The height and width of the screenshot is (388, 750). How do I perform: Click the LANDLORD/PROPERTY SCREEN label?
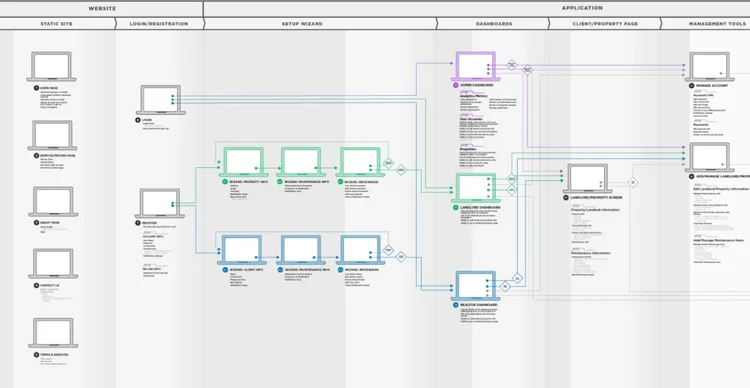[596, 198]
